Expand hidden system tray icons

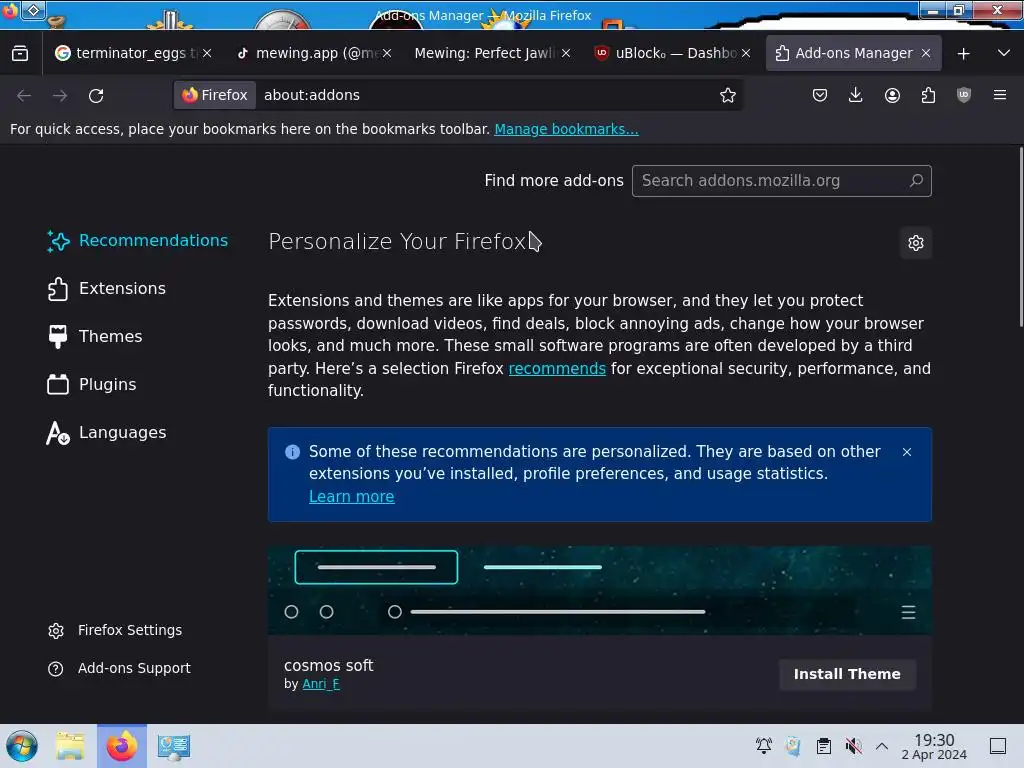coord(882,746)
